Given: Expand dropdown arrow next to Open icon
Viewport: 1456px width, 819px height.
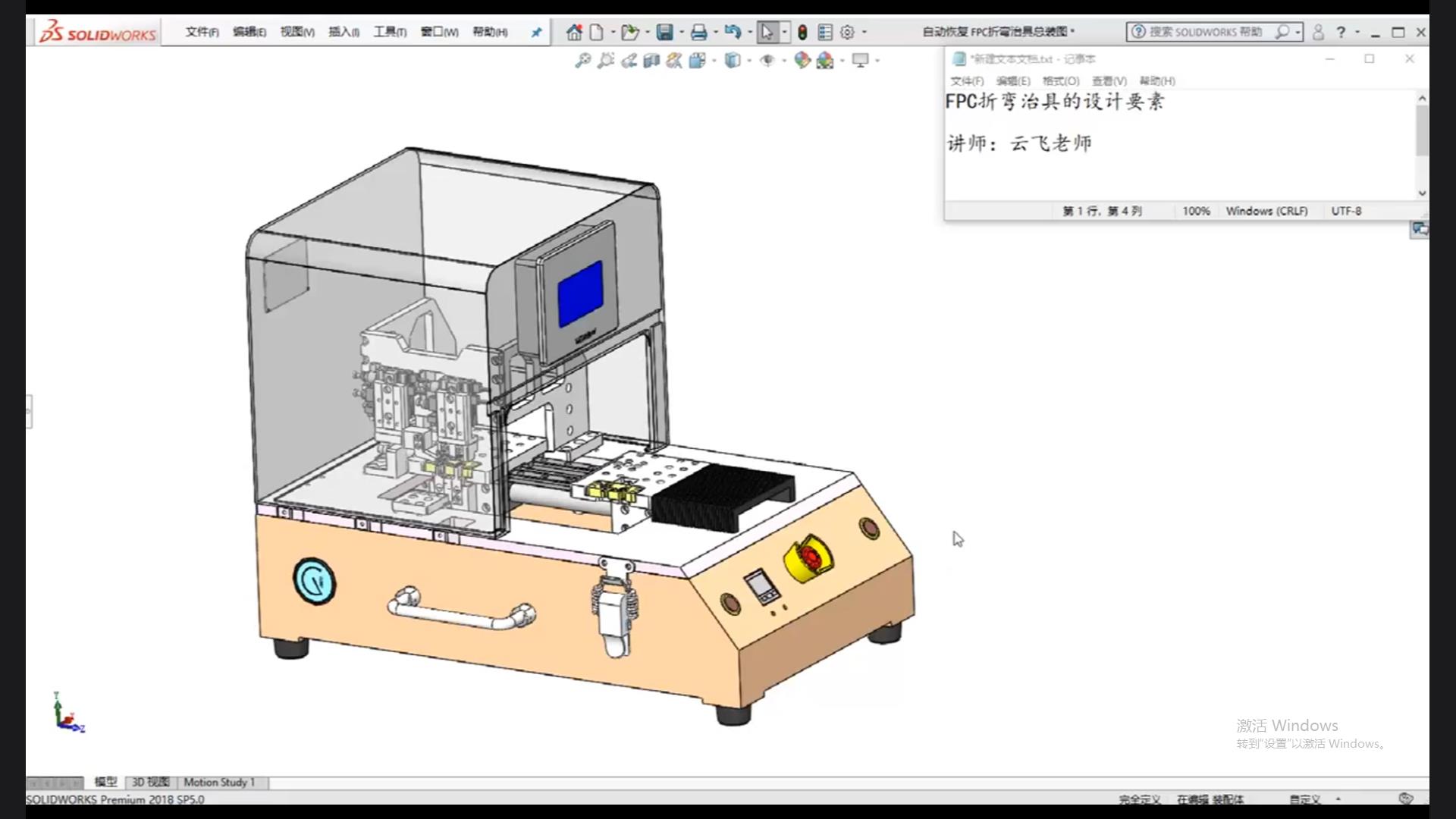Looking at the screenshot, I should coord(647,32).
